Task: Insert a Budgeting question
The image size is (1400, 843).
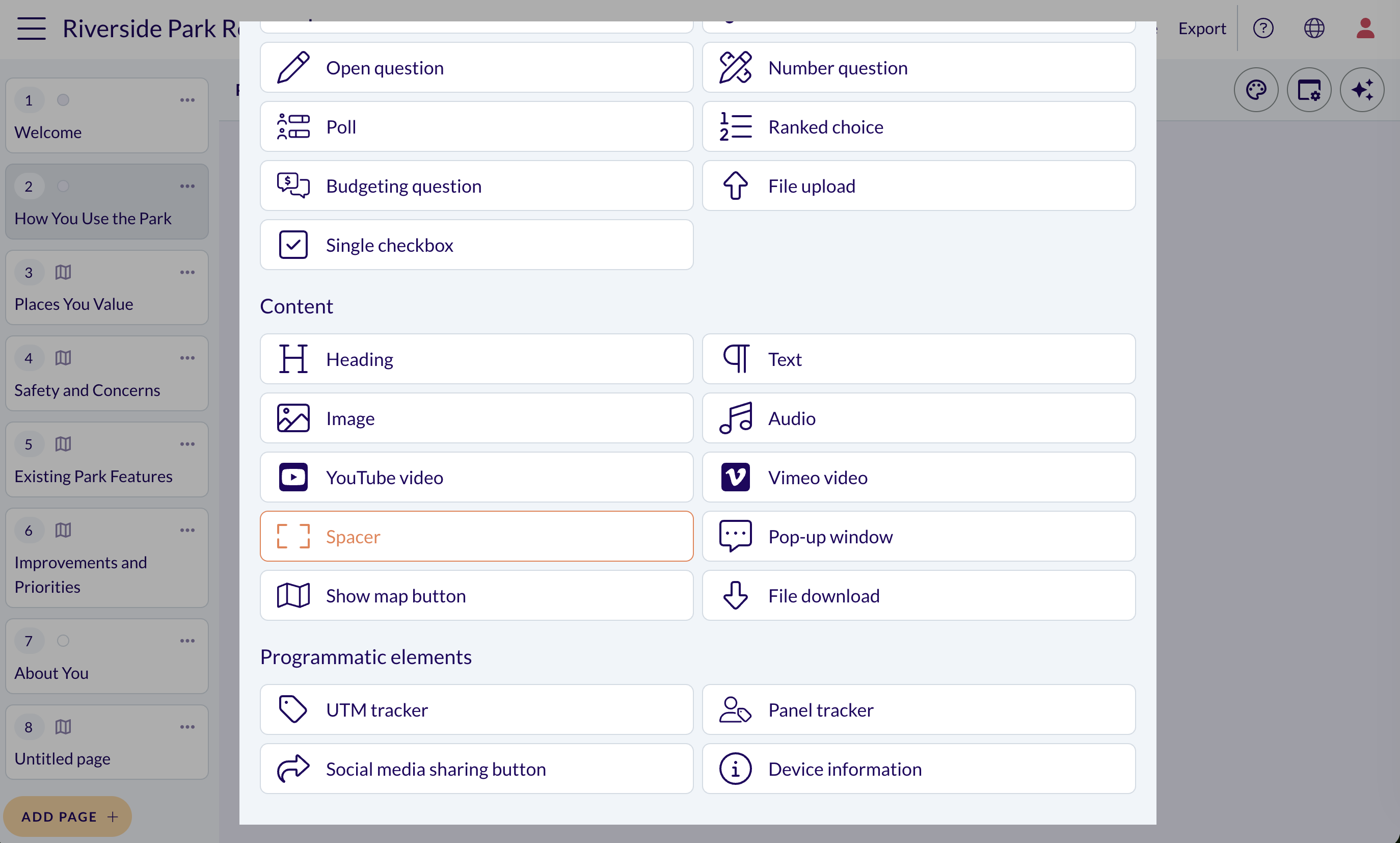Action: tap(476, 186)
